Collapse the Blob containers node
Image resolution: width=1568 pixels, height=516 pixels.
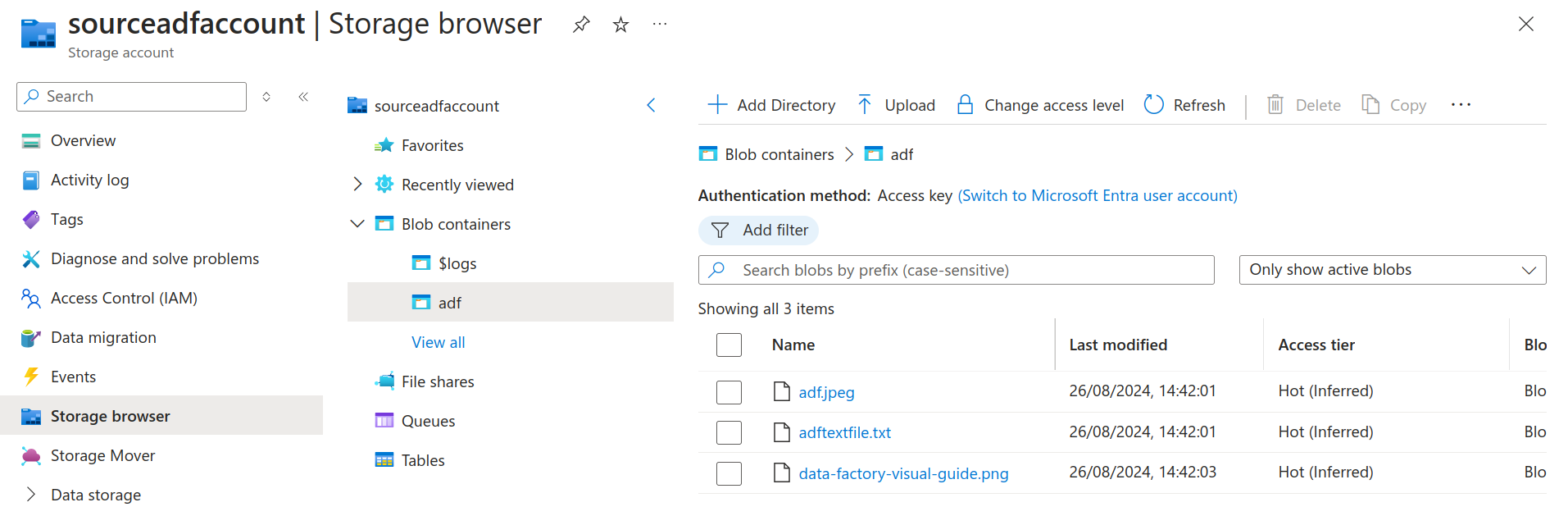[357, 223]
